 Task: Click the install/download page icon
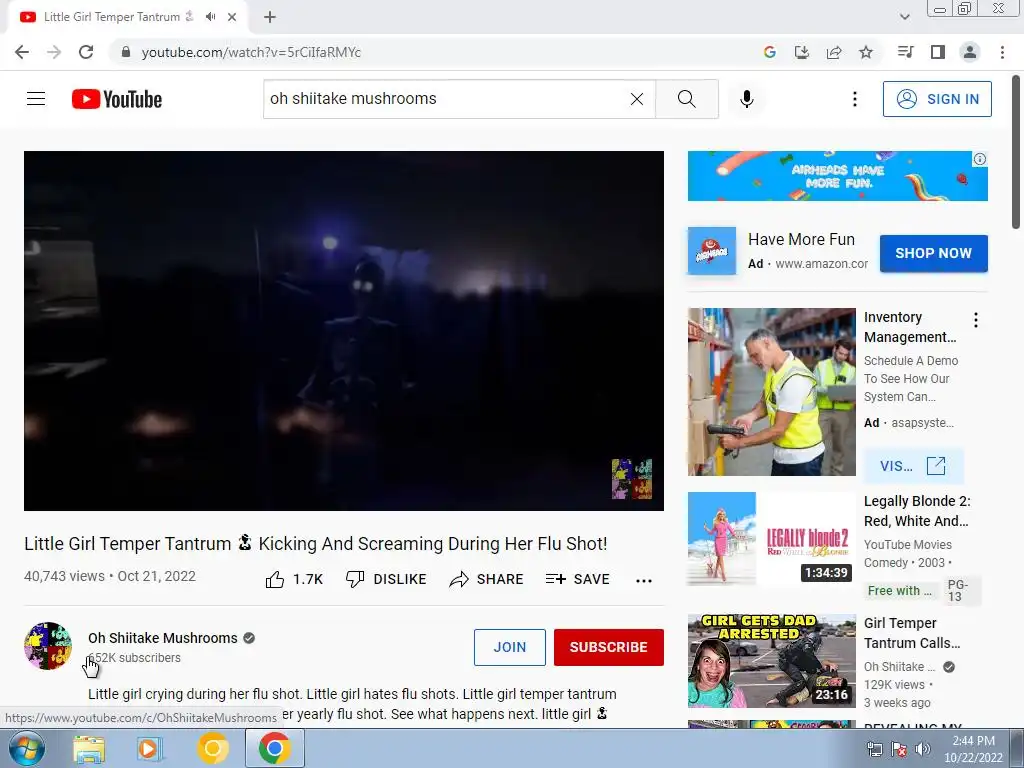801,52
